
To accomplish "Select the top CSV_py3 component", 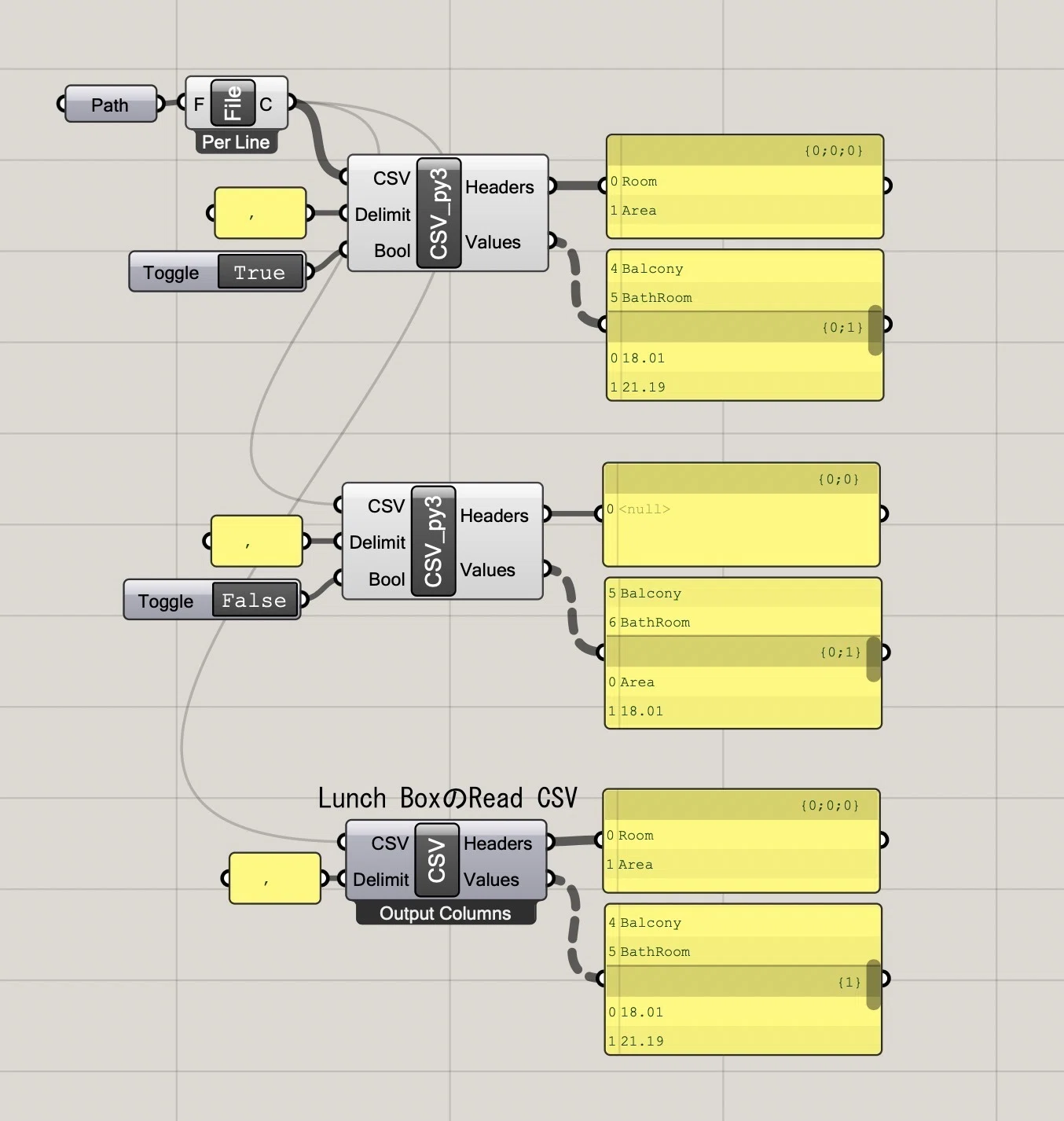I will tap(438, 213).
